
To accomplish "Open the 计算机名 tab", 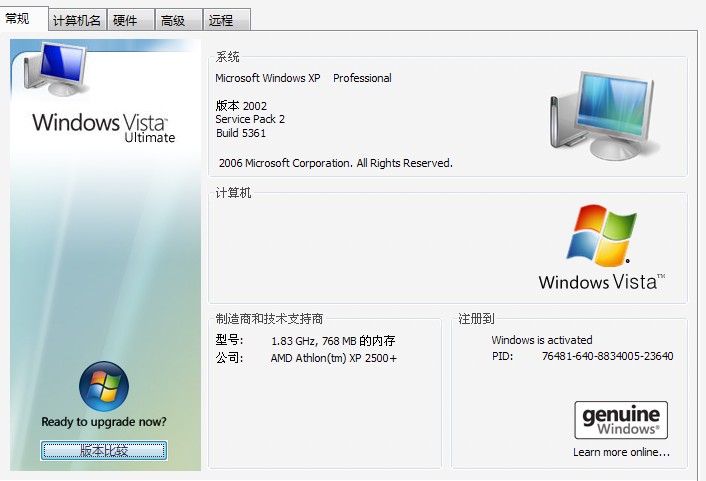I will pos(77,20).
